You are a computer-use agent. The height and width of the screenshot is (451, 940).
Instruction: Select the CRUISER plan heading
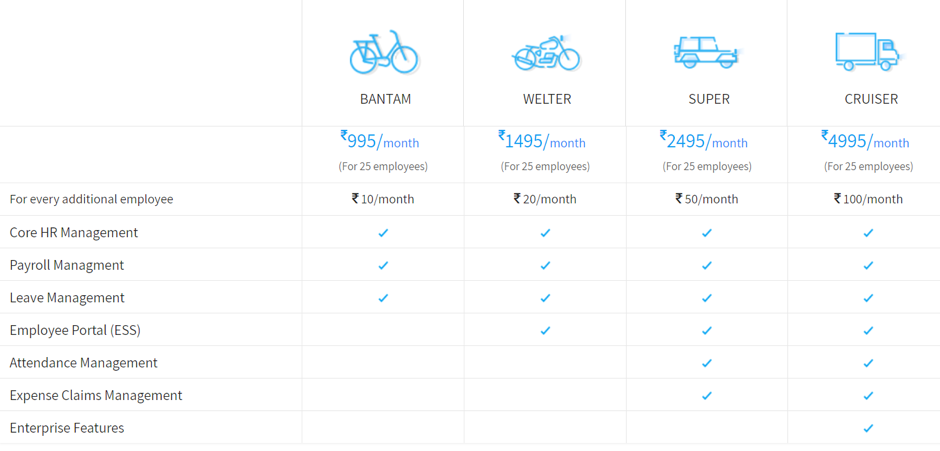(x=871, y=100)
